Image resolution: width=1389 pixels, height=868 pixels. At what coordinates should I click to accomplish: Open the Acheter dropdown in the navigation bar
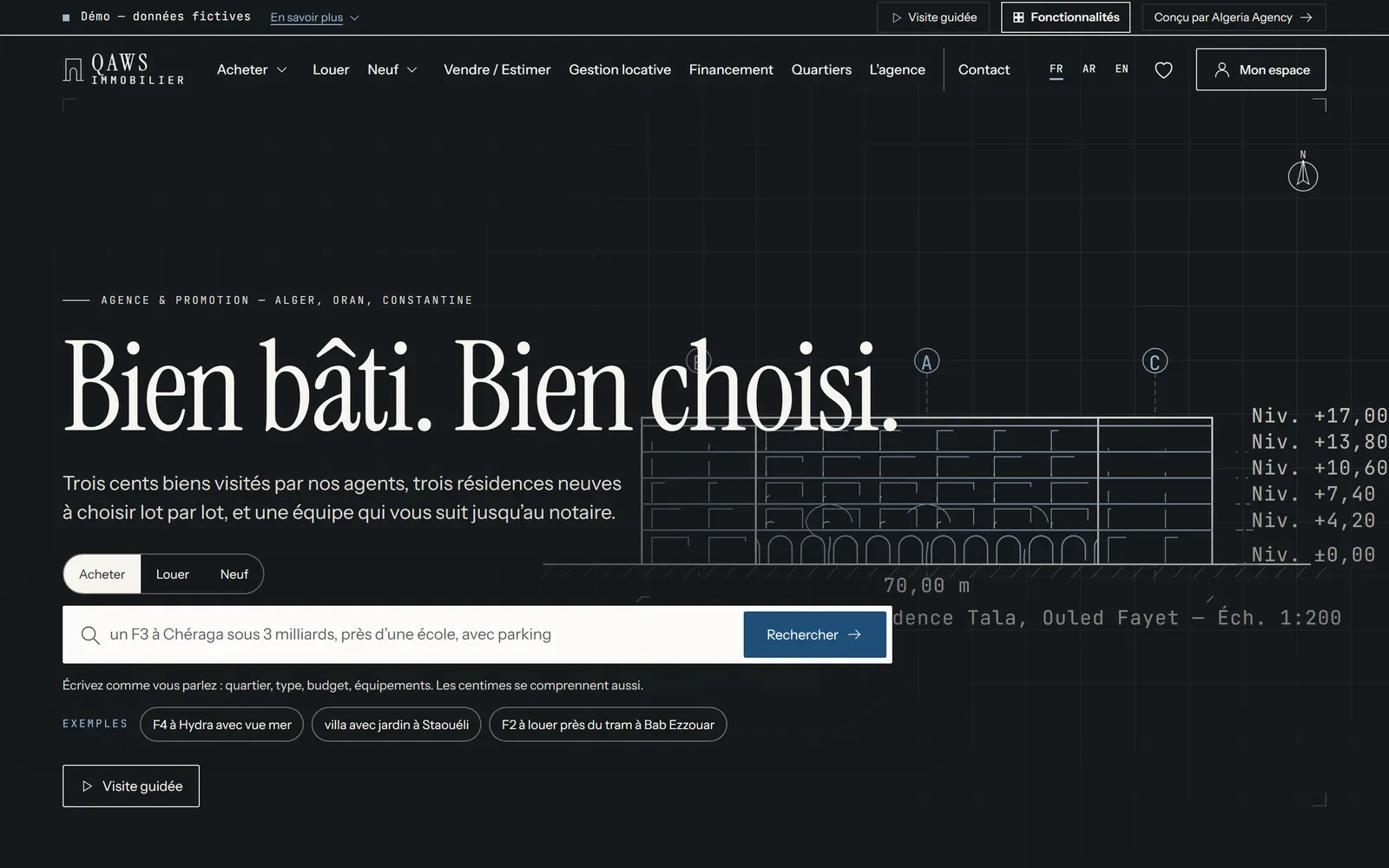pos(252,69)
